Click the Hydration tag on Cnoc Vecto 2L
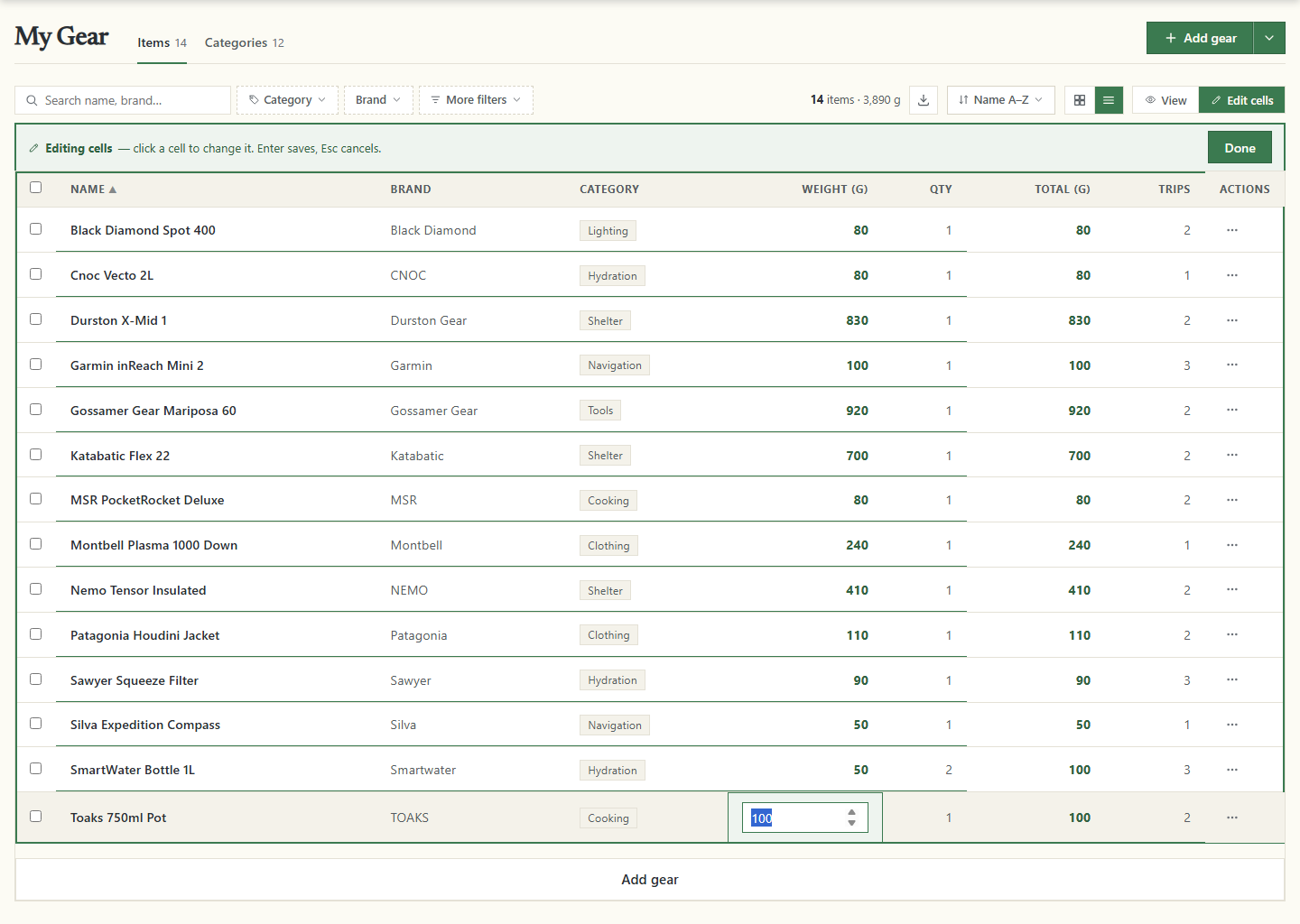This screenshot has height=924, width=1300. pyautogui.click(x=612, y=276)
